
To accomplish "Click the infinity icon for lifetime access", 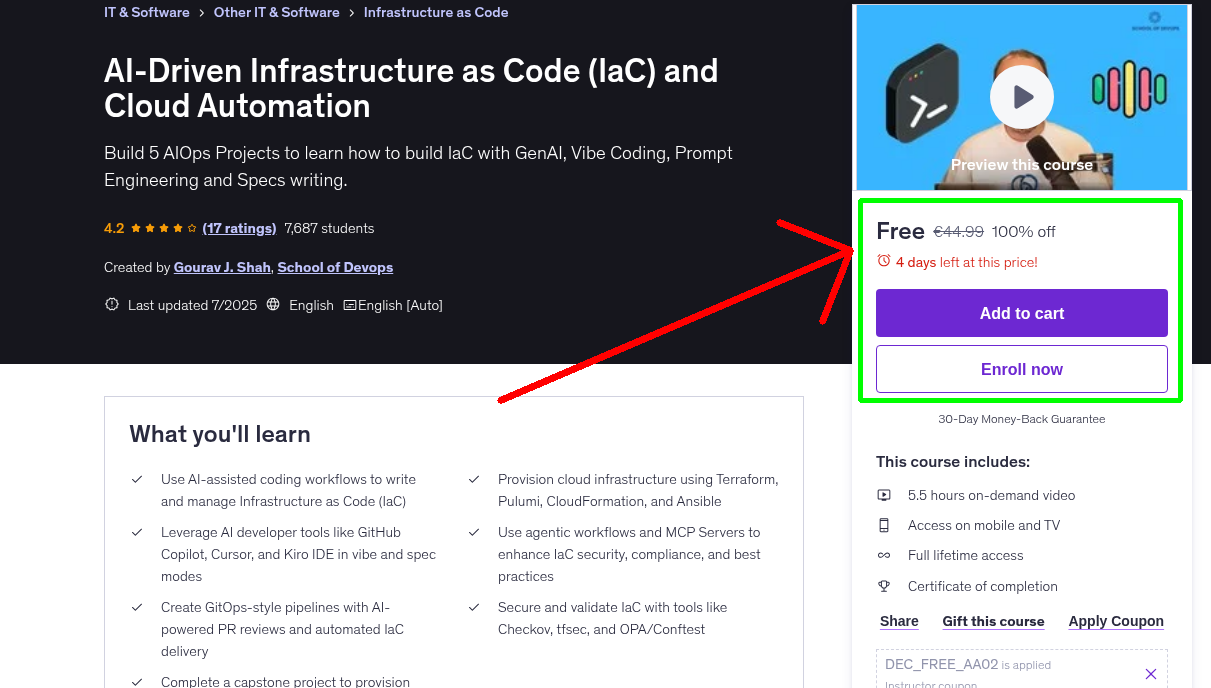I will (x=883, y=555).
